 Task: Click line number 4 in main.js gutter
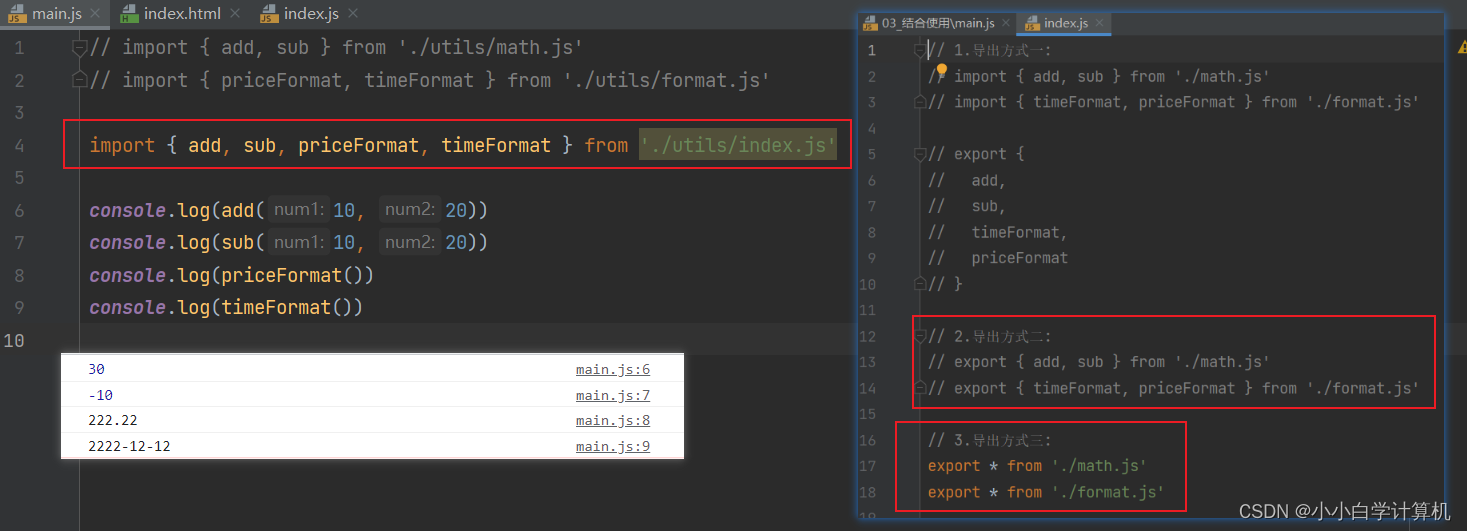click(x=19, y=146)
